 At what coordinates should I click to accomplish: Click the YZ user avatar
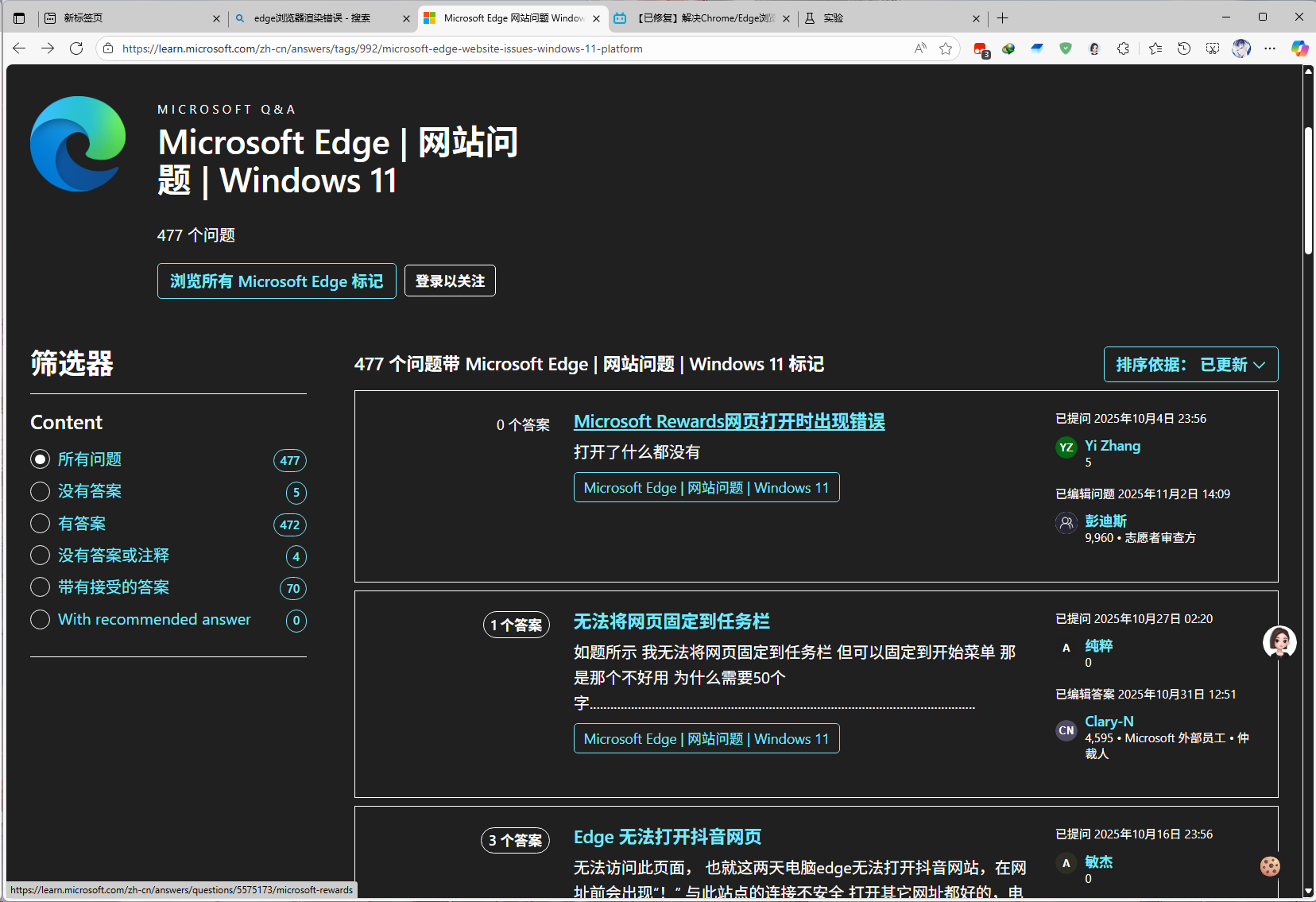tap(1066, 447)
